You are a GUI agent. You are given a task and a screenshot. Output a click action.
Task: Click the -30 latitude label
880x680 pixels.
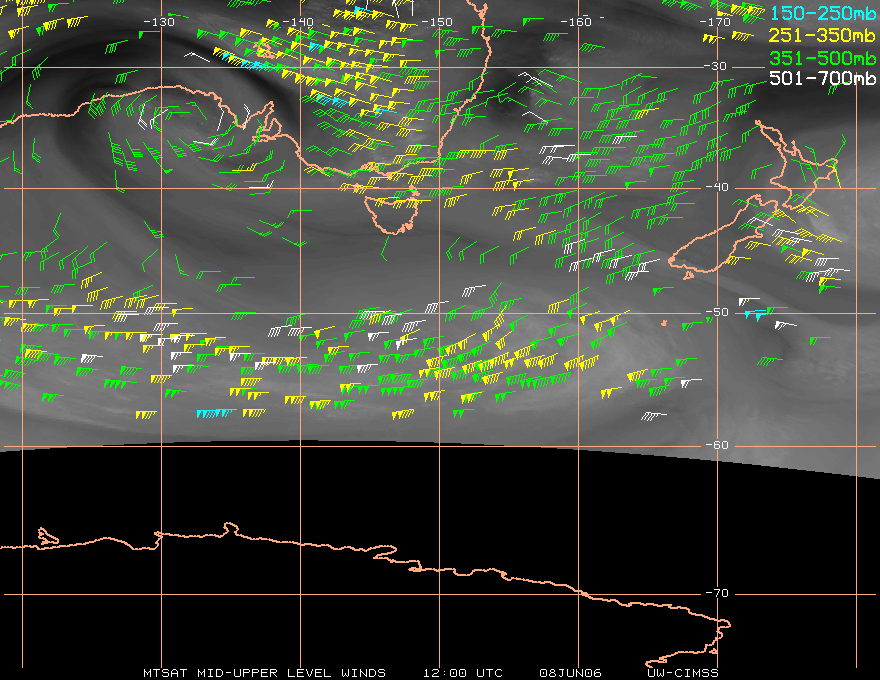pyautogui.click(x=716, y=66)
